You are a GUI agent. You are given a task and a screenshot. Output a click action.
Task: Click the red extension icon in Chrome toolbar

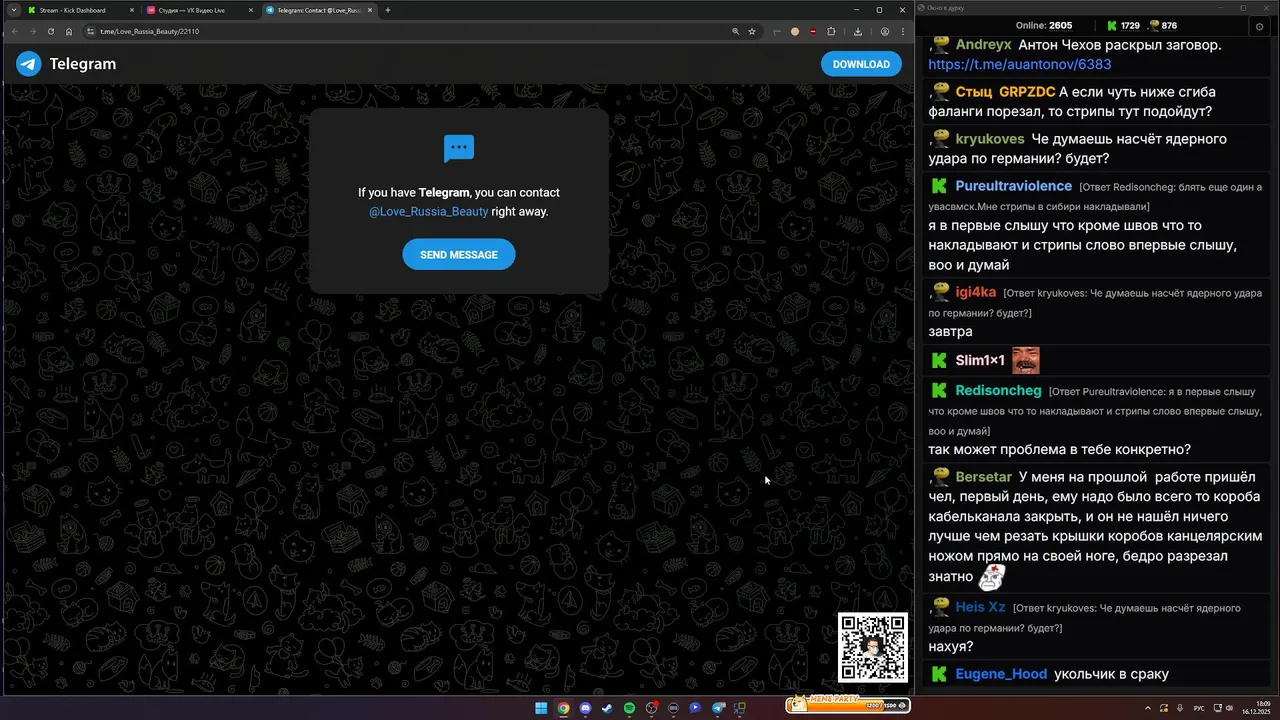pyautogui.click(x=813, y=31)
